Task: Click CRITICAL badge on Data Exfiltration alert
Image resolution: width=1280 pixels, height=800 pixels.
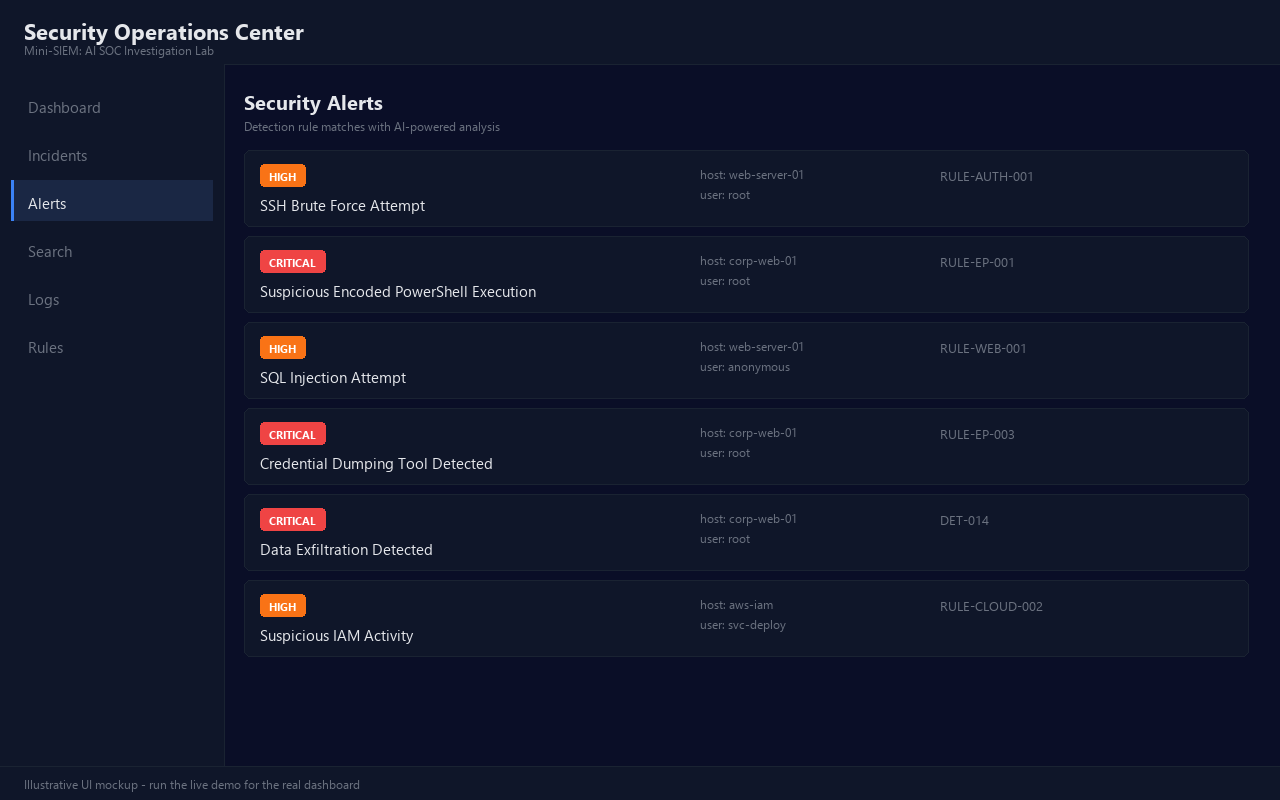Action: click(x=293, y=520)
